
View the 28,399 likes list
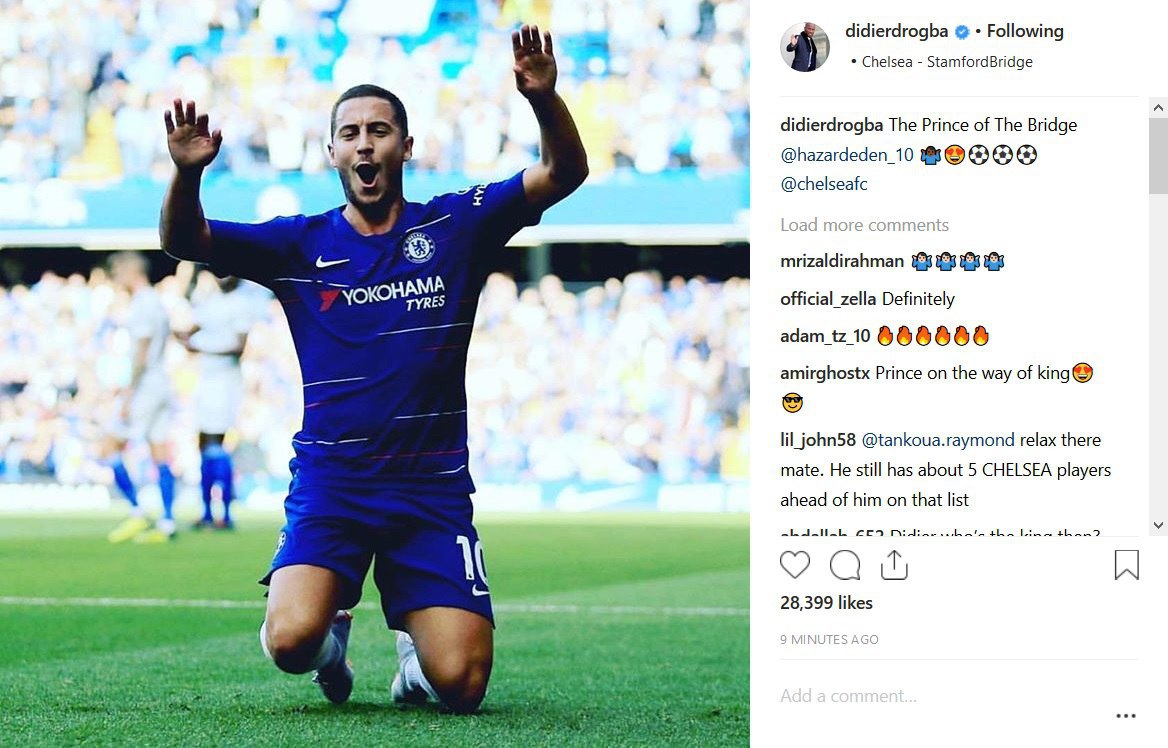[x=826, y=603]
